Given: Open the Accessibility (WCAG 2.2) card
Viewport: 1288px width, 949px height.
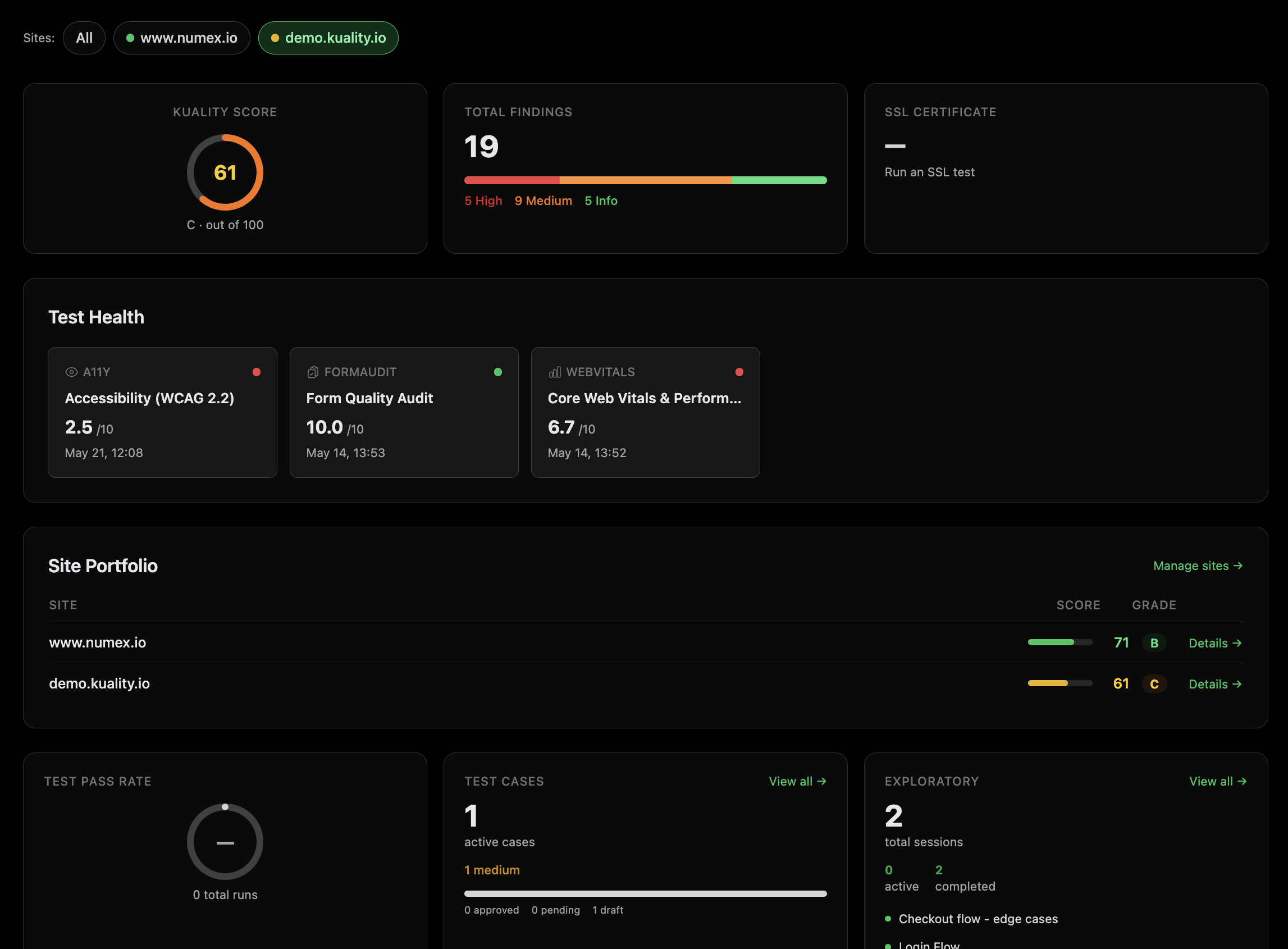Looking at the screenshot, I should pyautogui.click(x=162, y=413).
